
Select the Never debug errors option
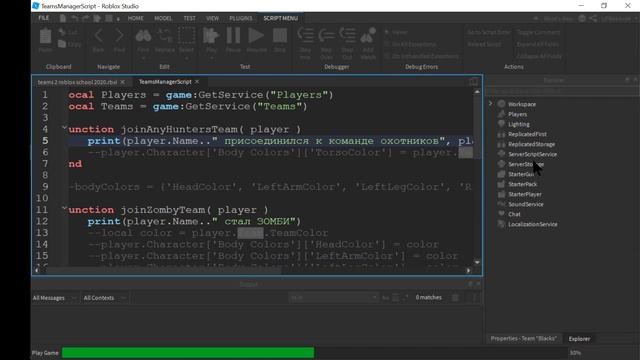396,32
